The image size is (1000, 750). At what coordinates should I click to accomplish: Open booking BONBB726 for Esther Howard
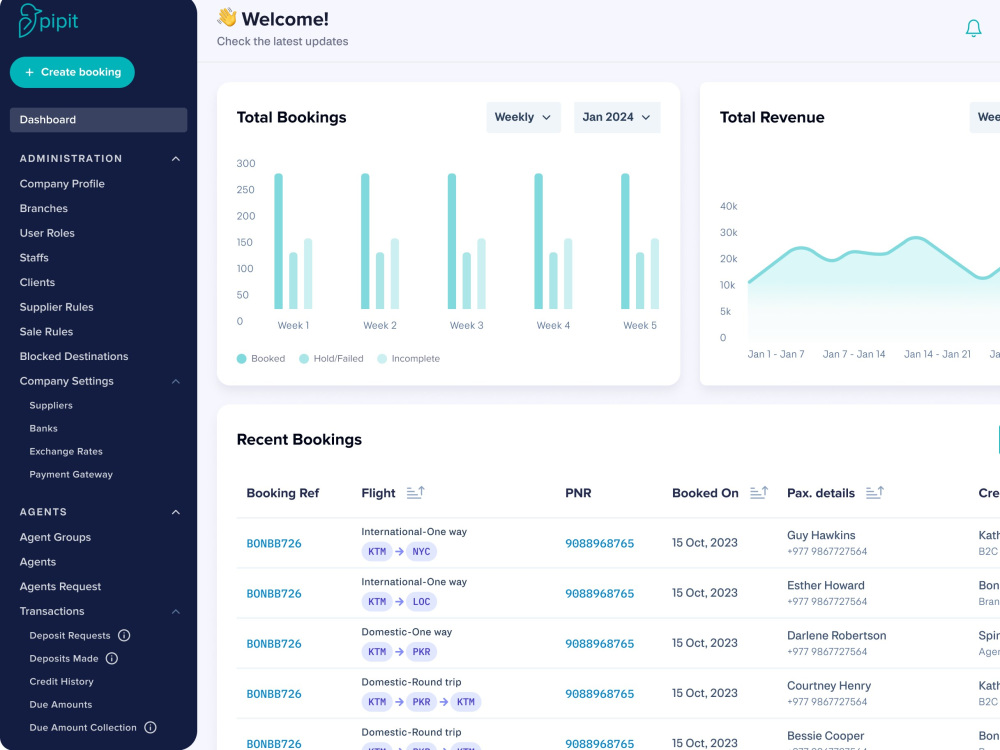[x=274, y=594]
